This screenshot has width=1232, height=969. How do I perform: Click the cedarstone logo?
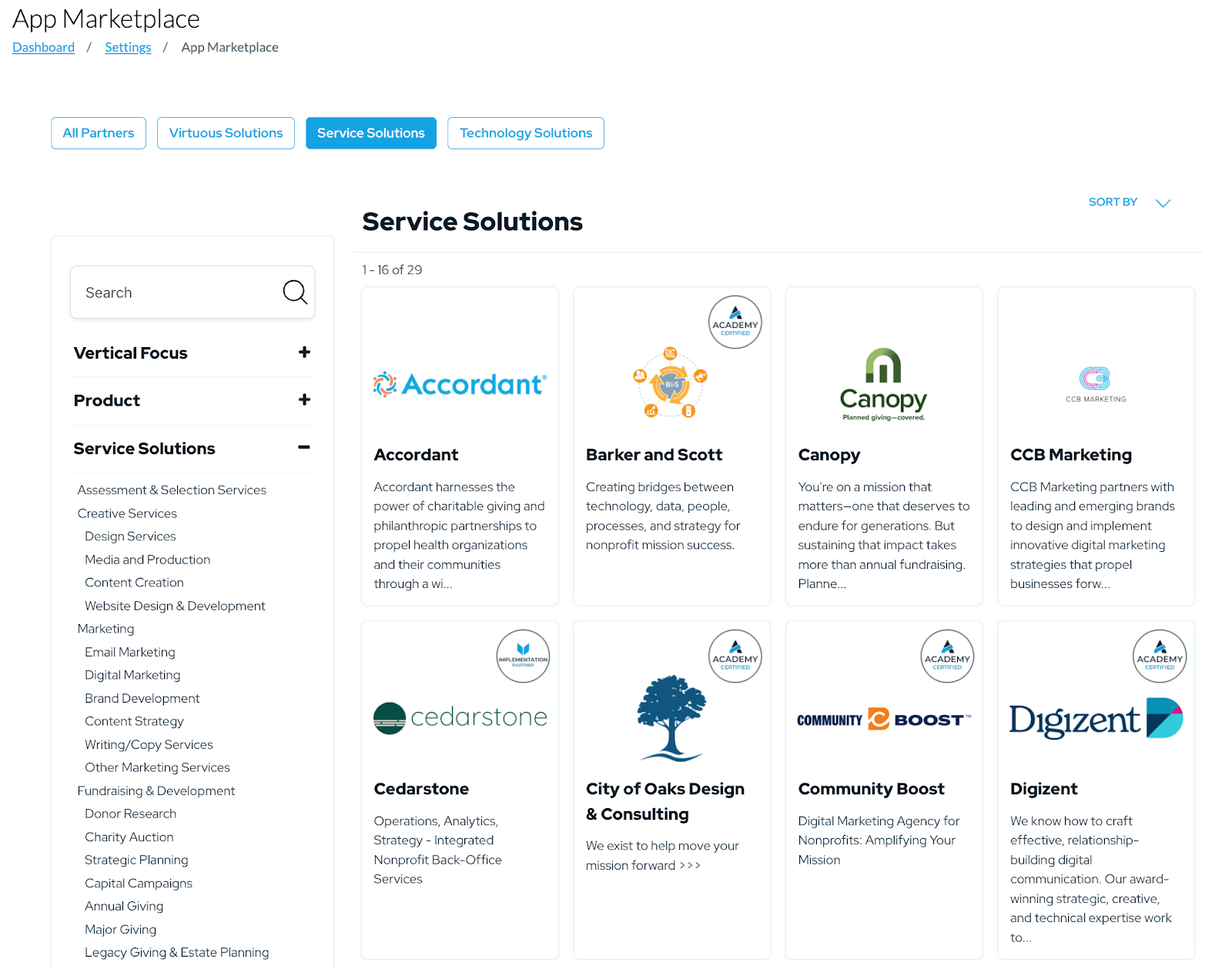coord(460,717)
